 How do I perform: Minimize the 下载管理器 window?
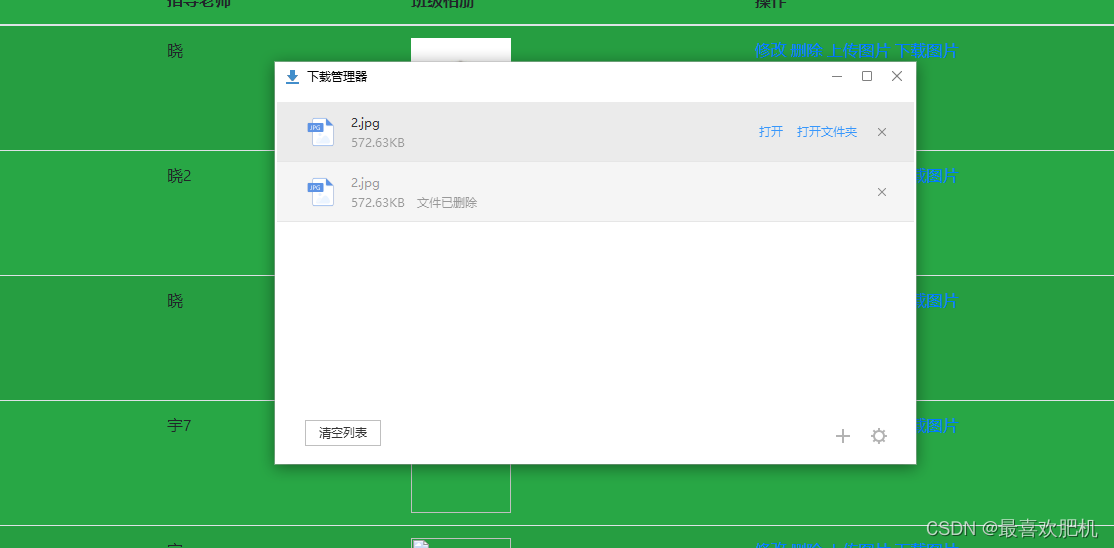(837, 76)
